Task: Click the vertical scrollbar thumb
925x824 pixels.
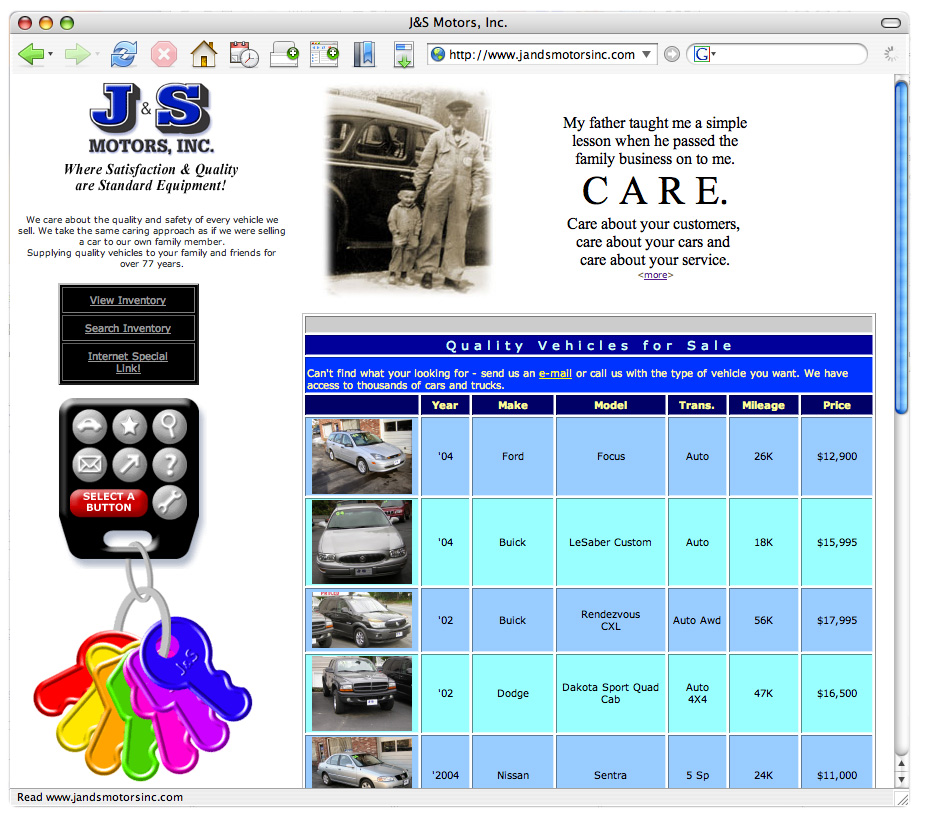Action: click(x=901, y=245)
